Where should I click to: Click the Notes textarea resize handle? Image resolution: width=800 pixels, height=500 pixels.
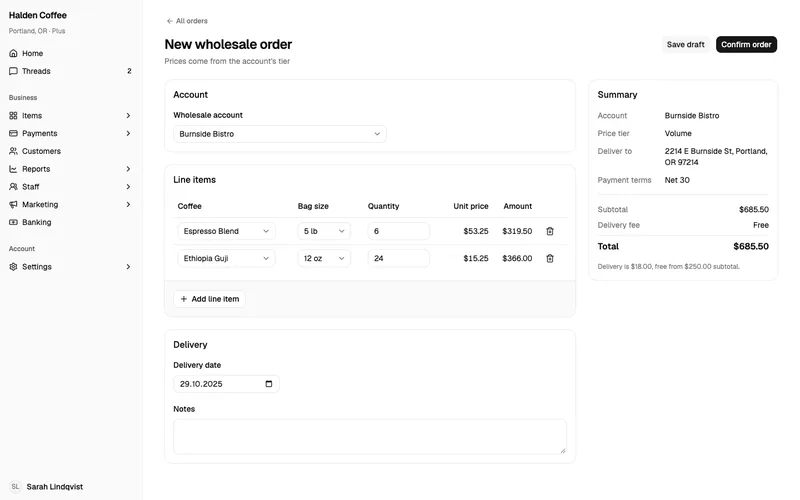pos(563,451)
